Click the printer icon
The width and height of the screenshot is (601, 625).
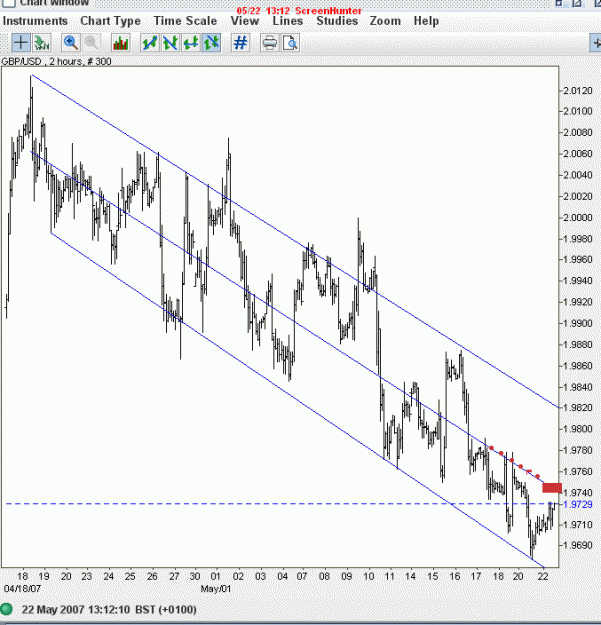pyautogui.click(x=270, y=43)
